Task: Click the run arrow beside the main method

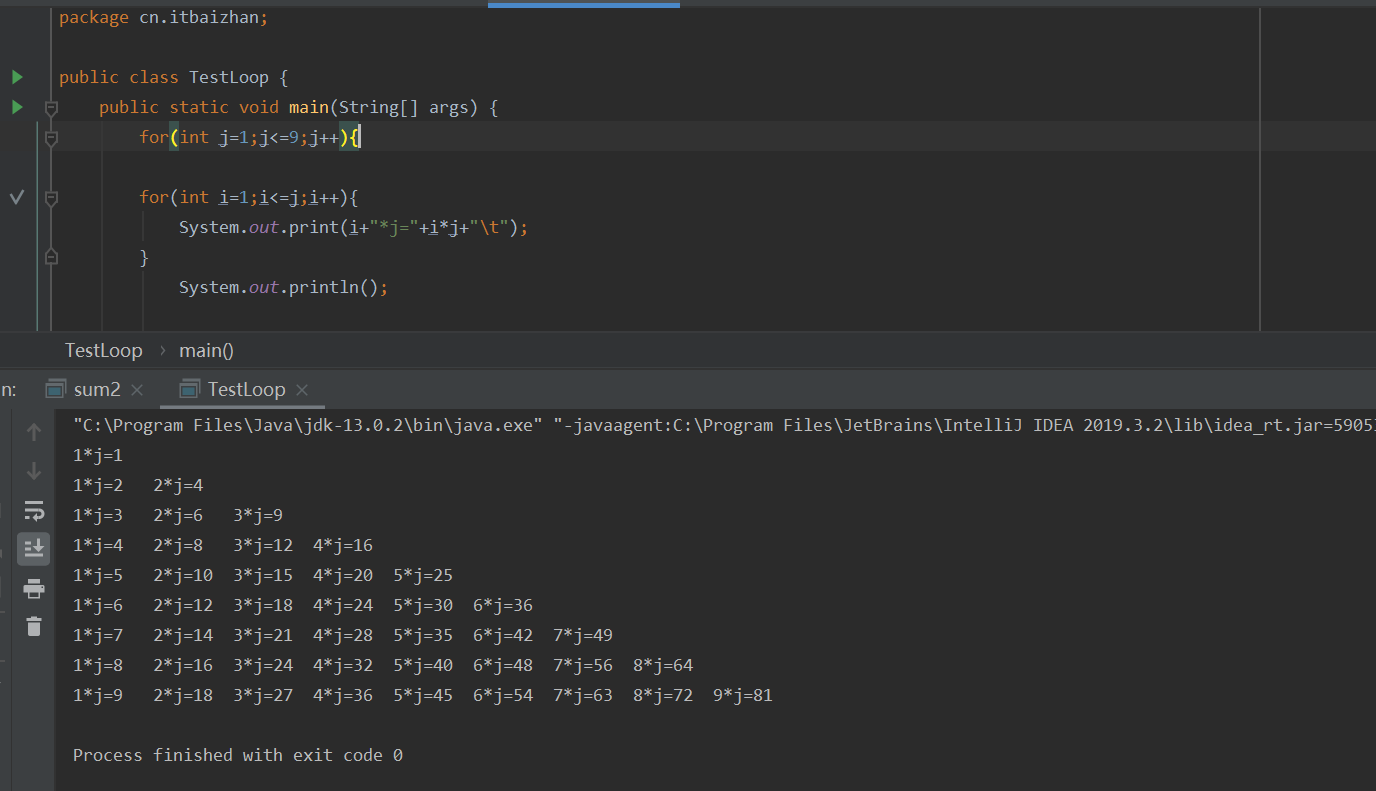Action: click(17, 107)
